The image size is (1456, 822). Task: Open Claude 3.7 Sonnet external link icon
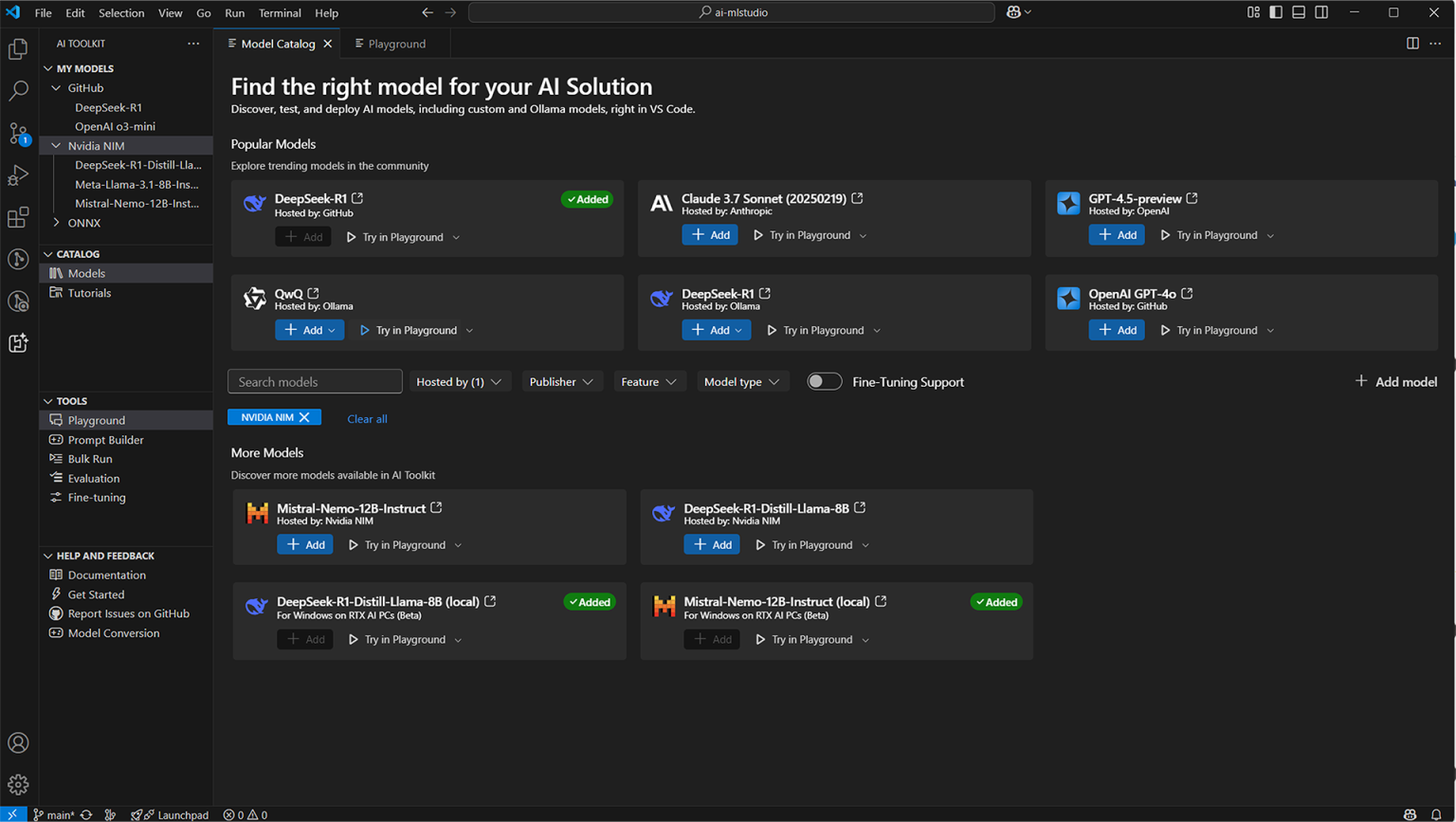[857, 198]
